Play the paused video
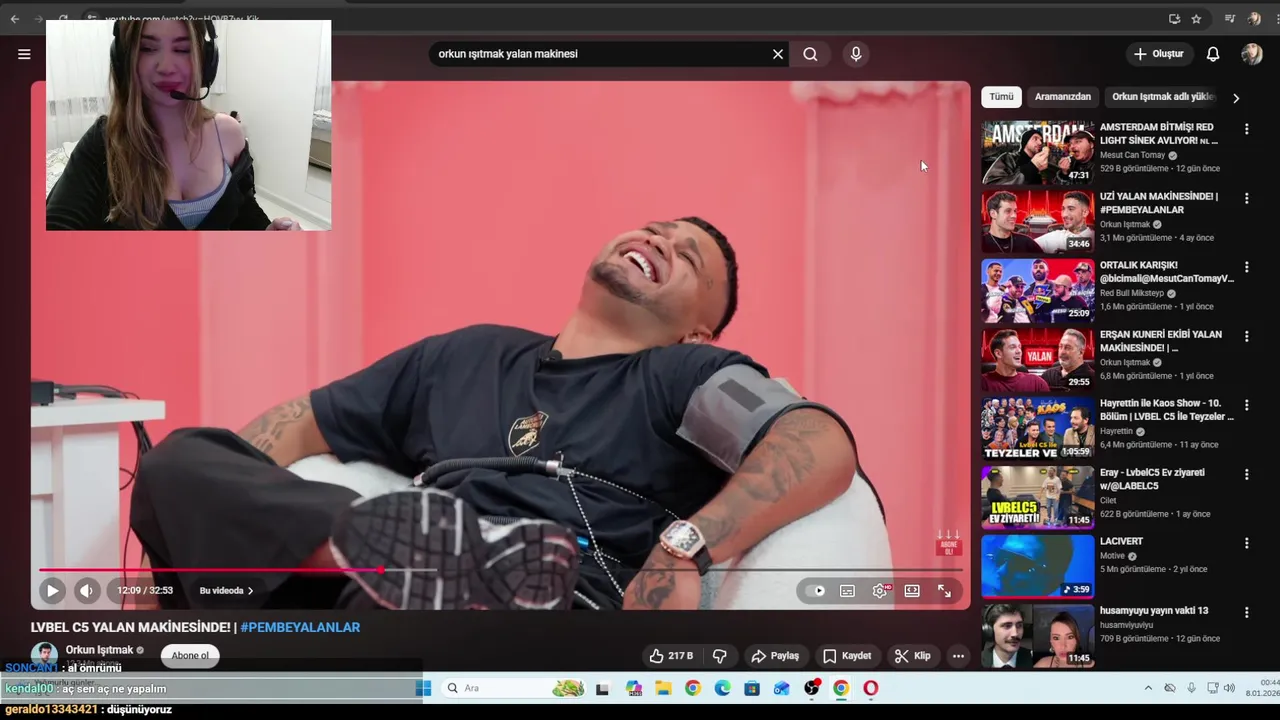1280x720 pixels. [52, 591]
